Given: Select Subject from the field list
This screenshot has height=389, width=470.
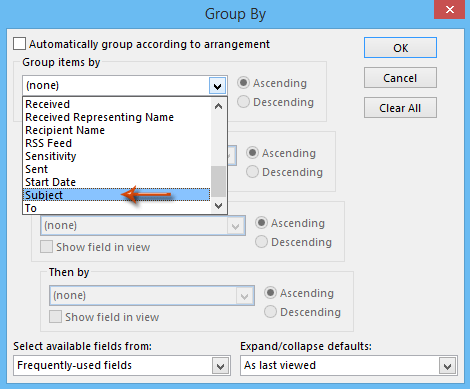Looking at the screenshot, I should tap(116, 195).
